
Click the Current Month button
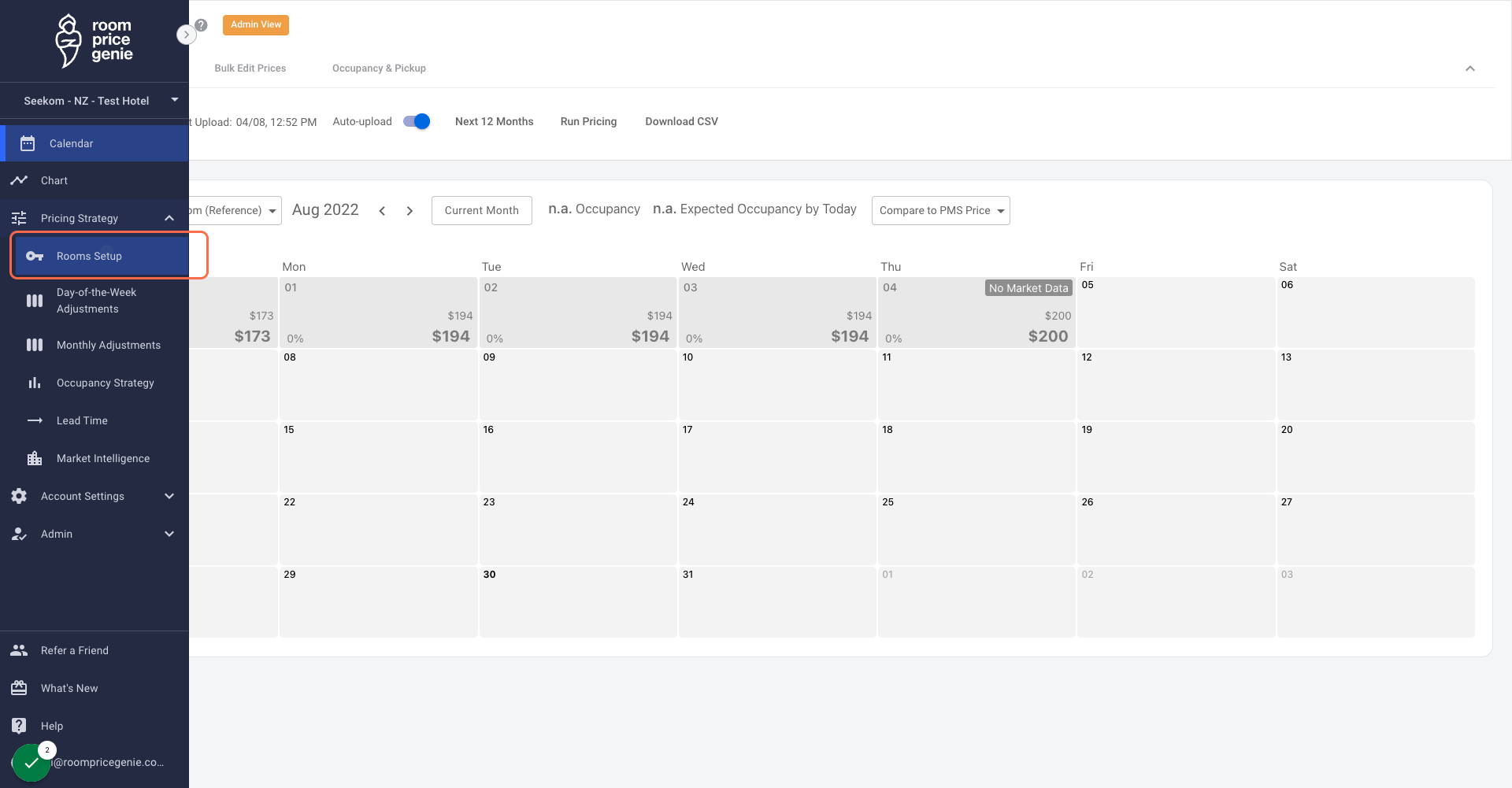click(x=482, y=210)
